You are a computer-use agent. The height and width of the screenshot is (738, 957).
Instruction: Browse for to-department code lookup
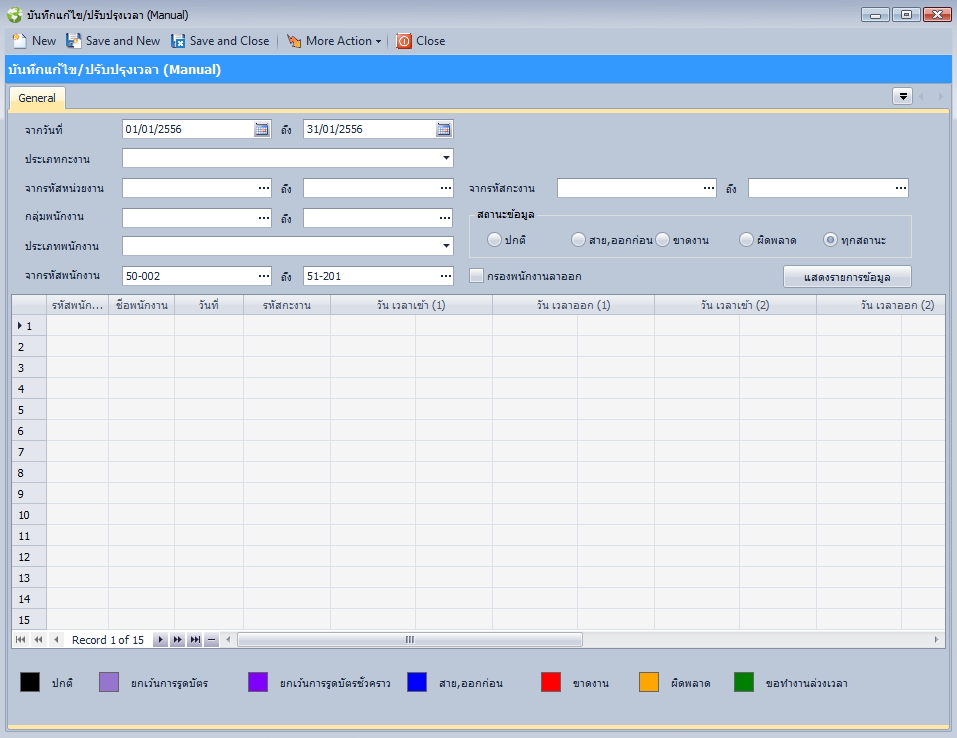(446, 188)
